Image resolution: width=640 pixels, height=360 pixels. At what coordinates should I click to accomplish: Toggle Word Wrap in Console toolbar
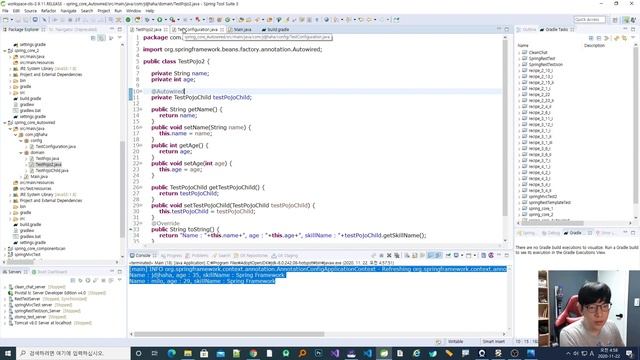[422, 256]
